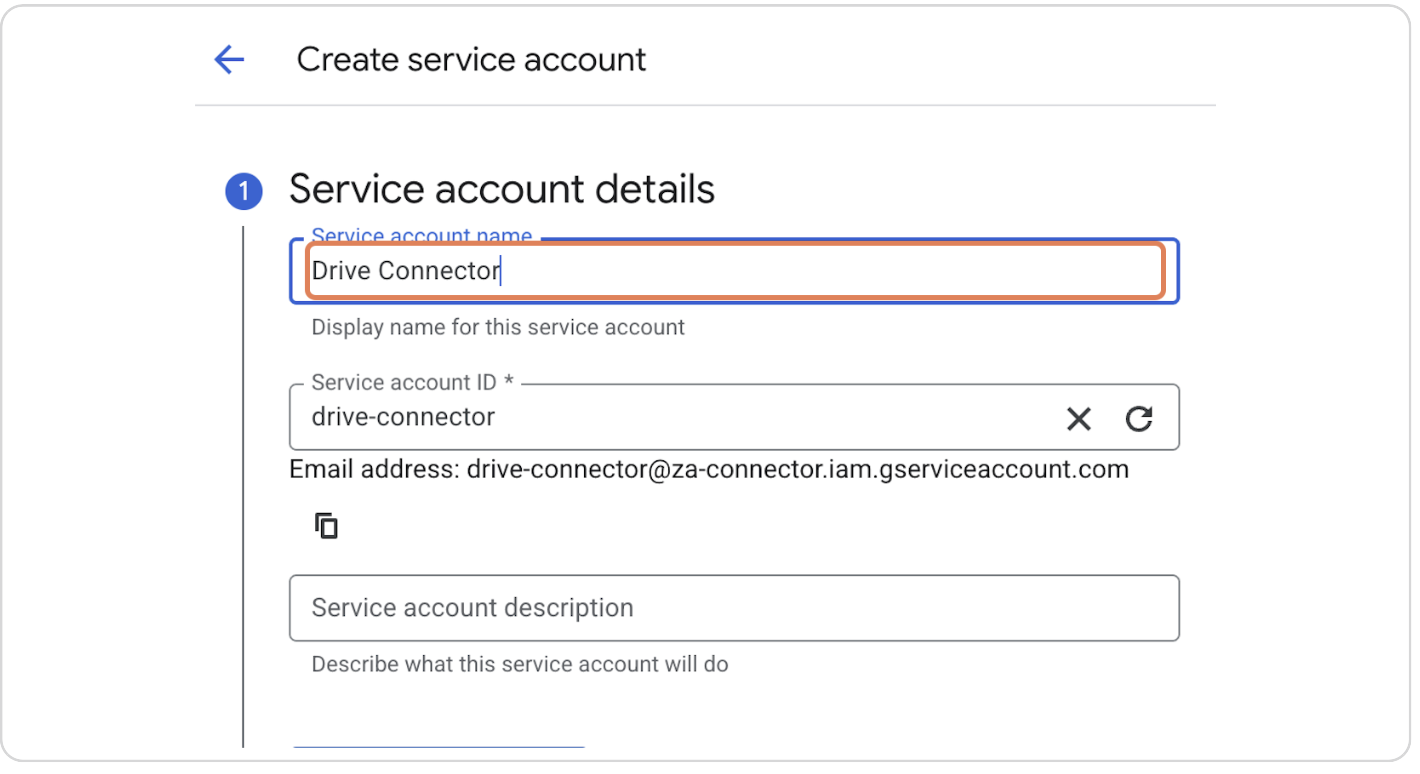Image resolution: width=1420 pixels, height=774 pixels.
Task: Copy the service account email address
Action: 326,524
